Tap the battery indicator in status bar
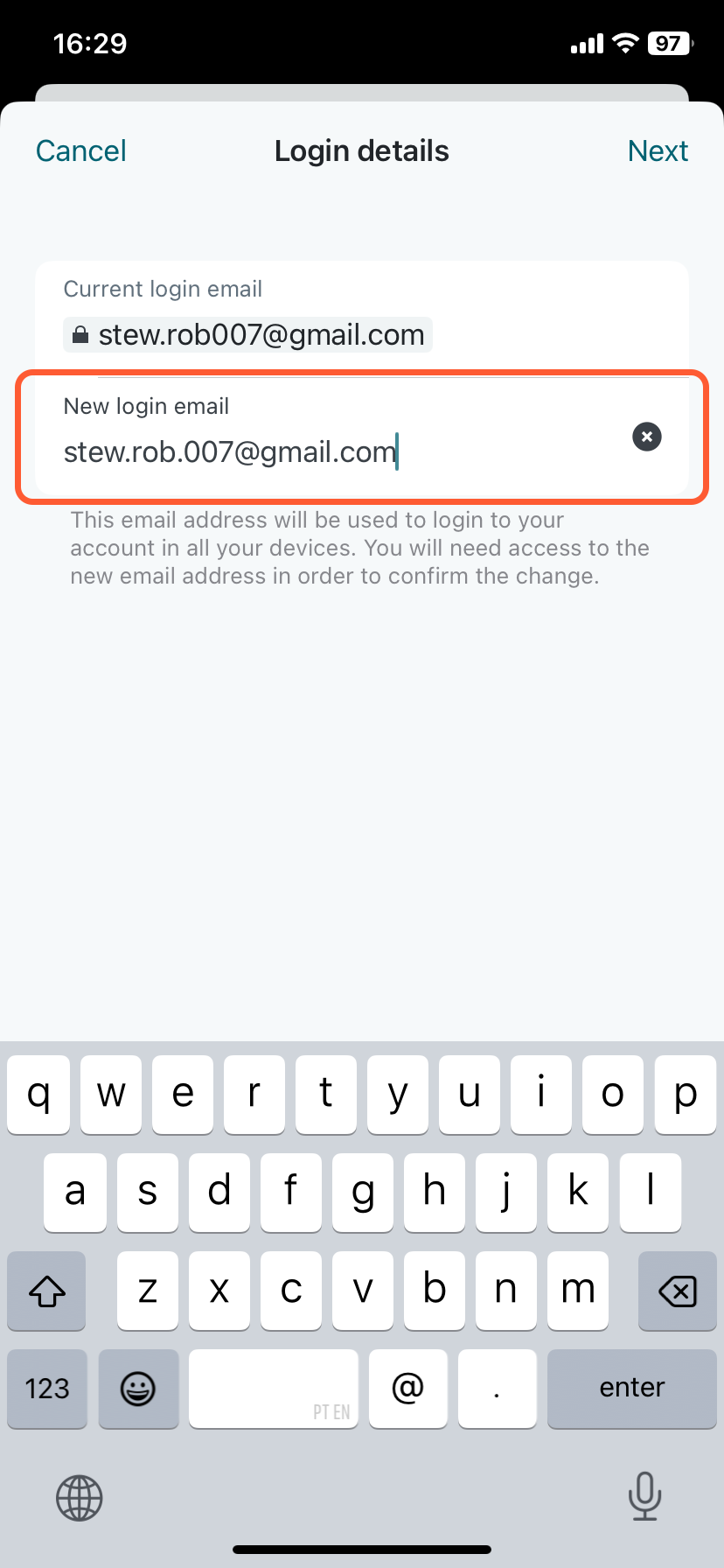Screen dimensions: 724x1568 point(671,44)
